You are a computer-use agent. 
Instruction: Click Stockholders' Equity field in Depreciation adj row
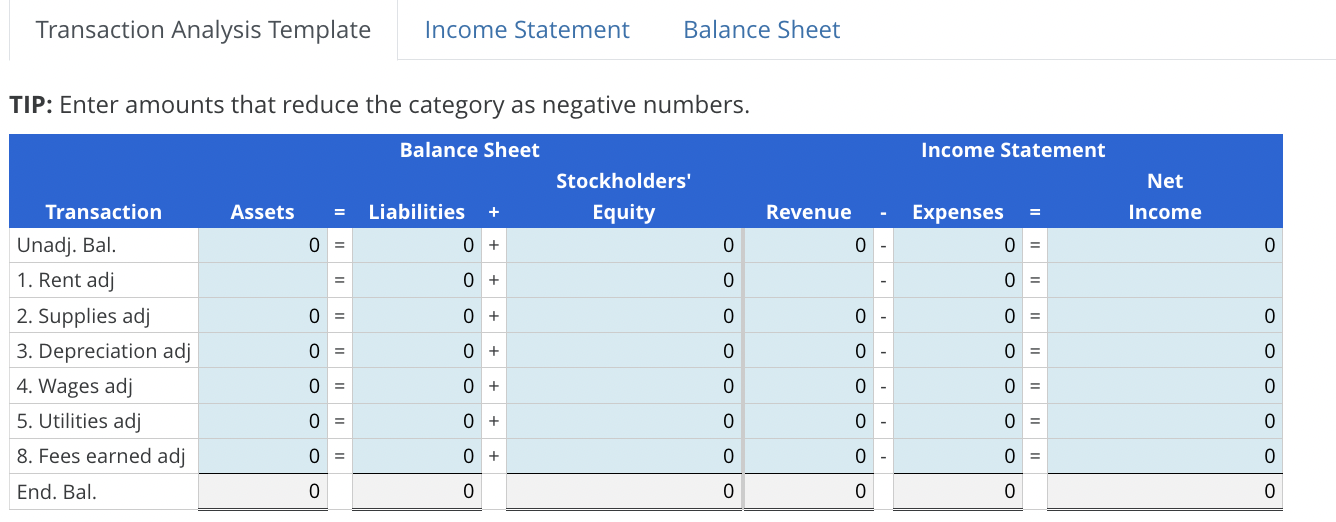[x=624, y=351]
